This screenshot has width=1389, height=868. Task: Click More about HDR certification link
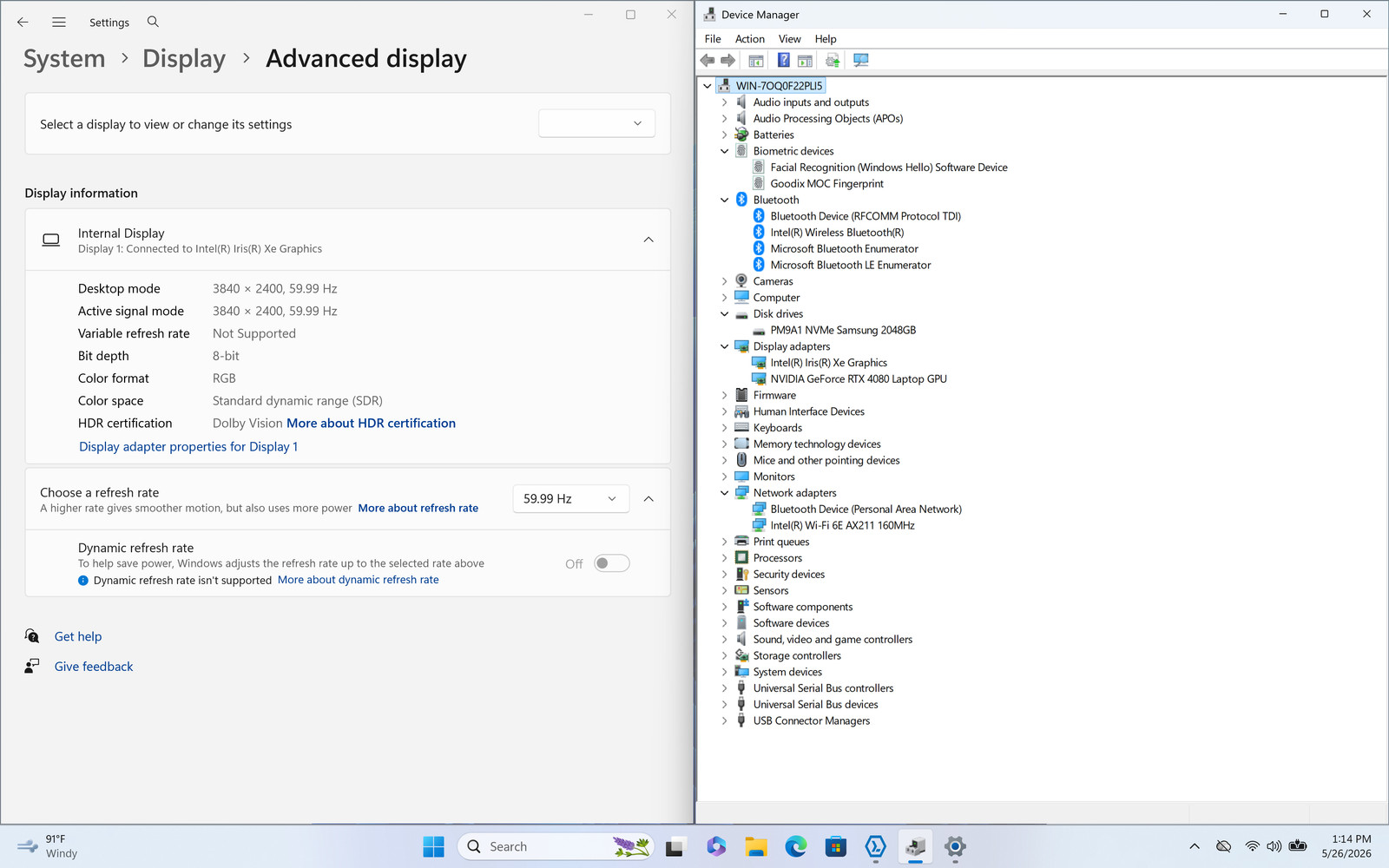coord(371,423)
